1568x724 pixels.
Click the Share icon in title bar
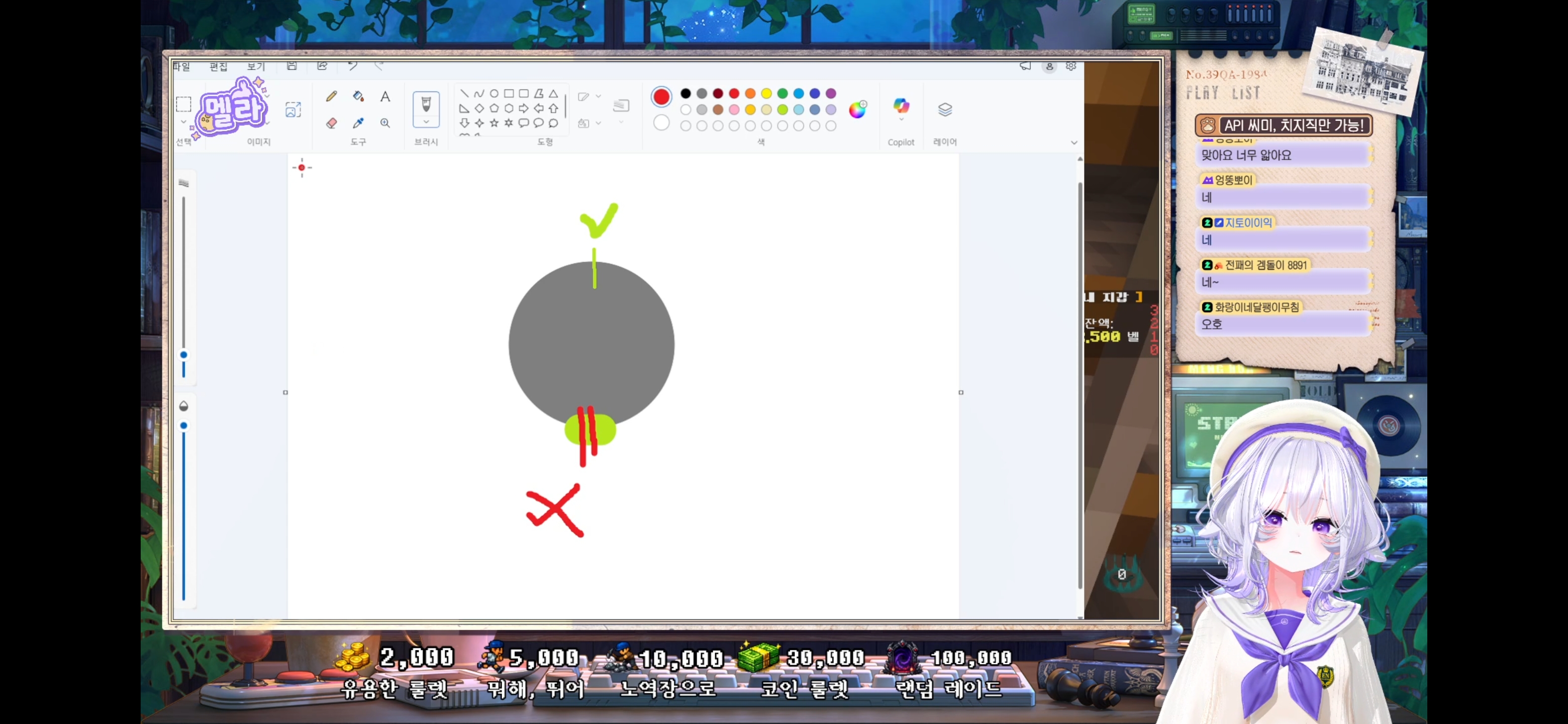click(323, 66)
